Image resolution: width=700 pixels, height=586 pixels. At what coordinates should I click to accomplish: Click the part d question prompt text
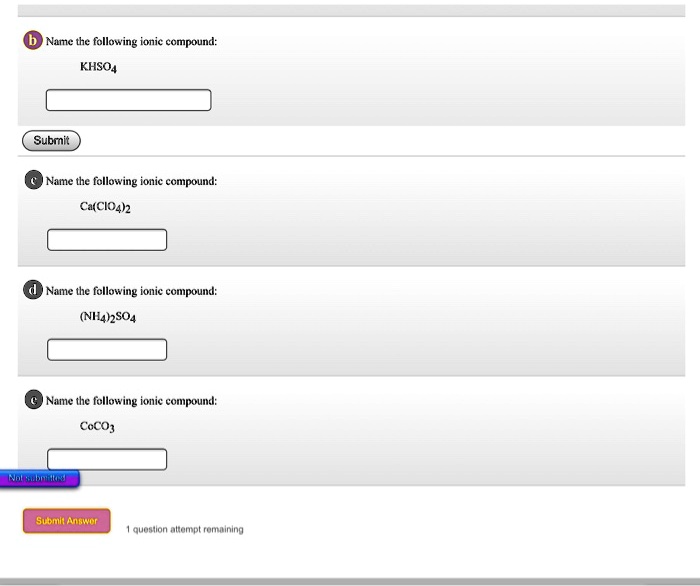[131, 291]
